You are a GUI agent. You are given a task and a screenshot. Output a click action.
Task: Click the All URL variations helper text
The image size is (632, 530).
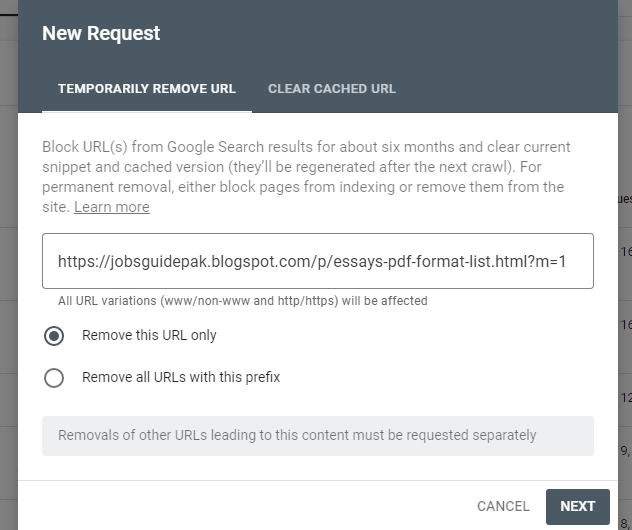click(x=242, y=301)
